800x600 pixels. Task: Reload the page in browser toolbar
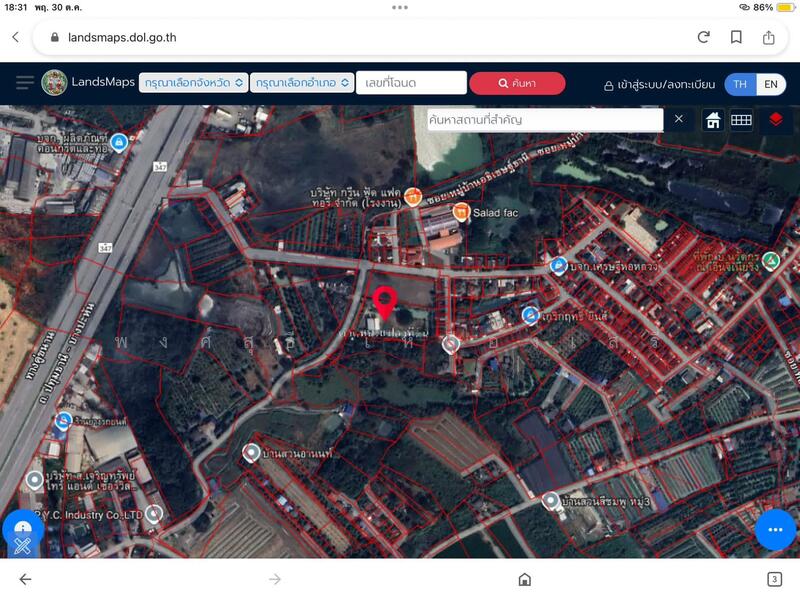tap(704, 37)
